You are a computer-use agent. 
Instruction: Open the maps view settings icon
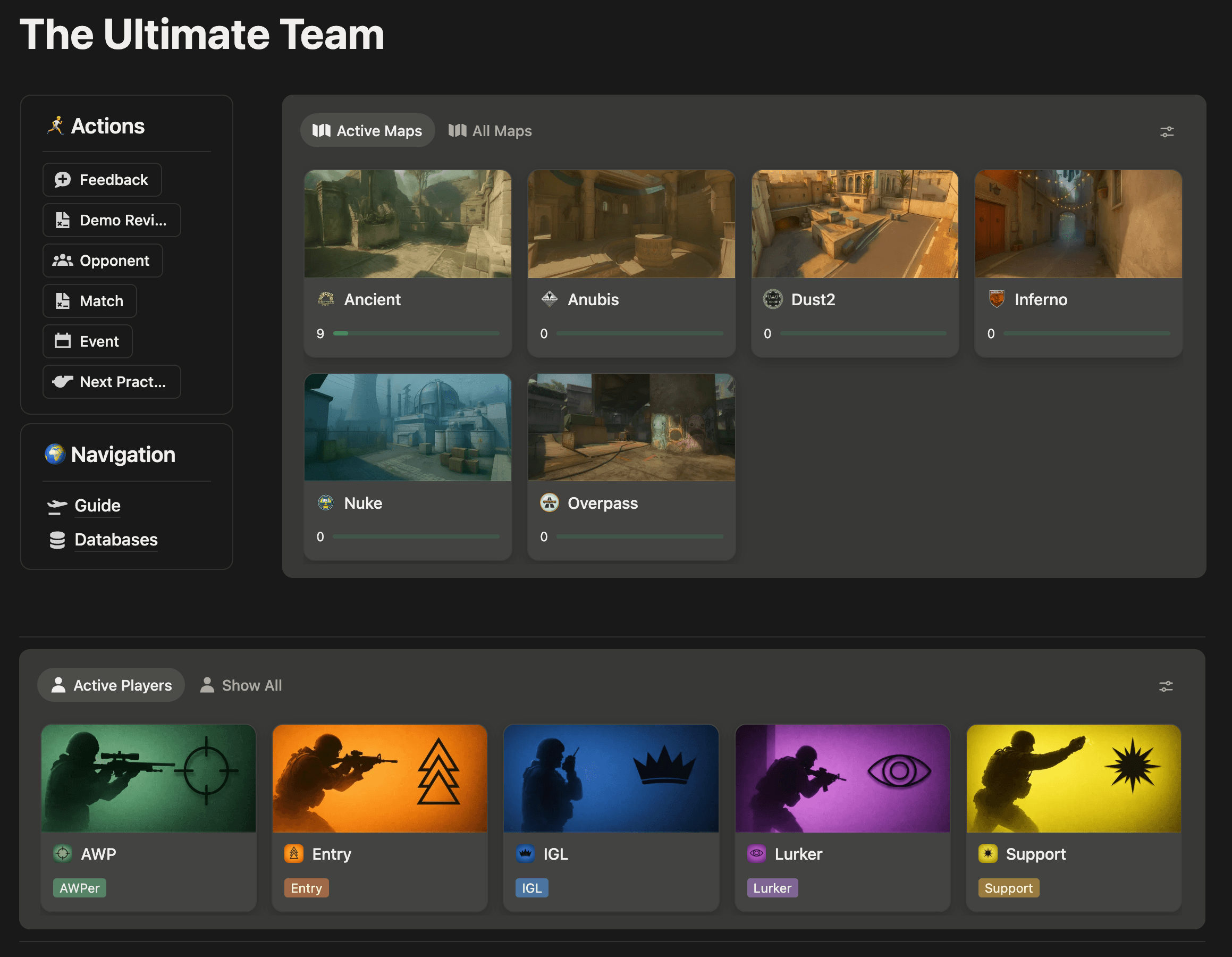pyautogui.click(x=1166, y=132)
